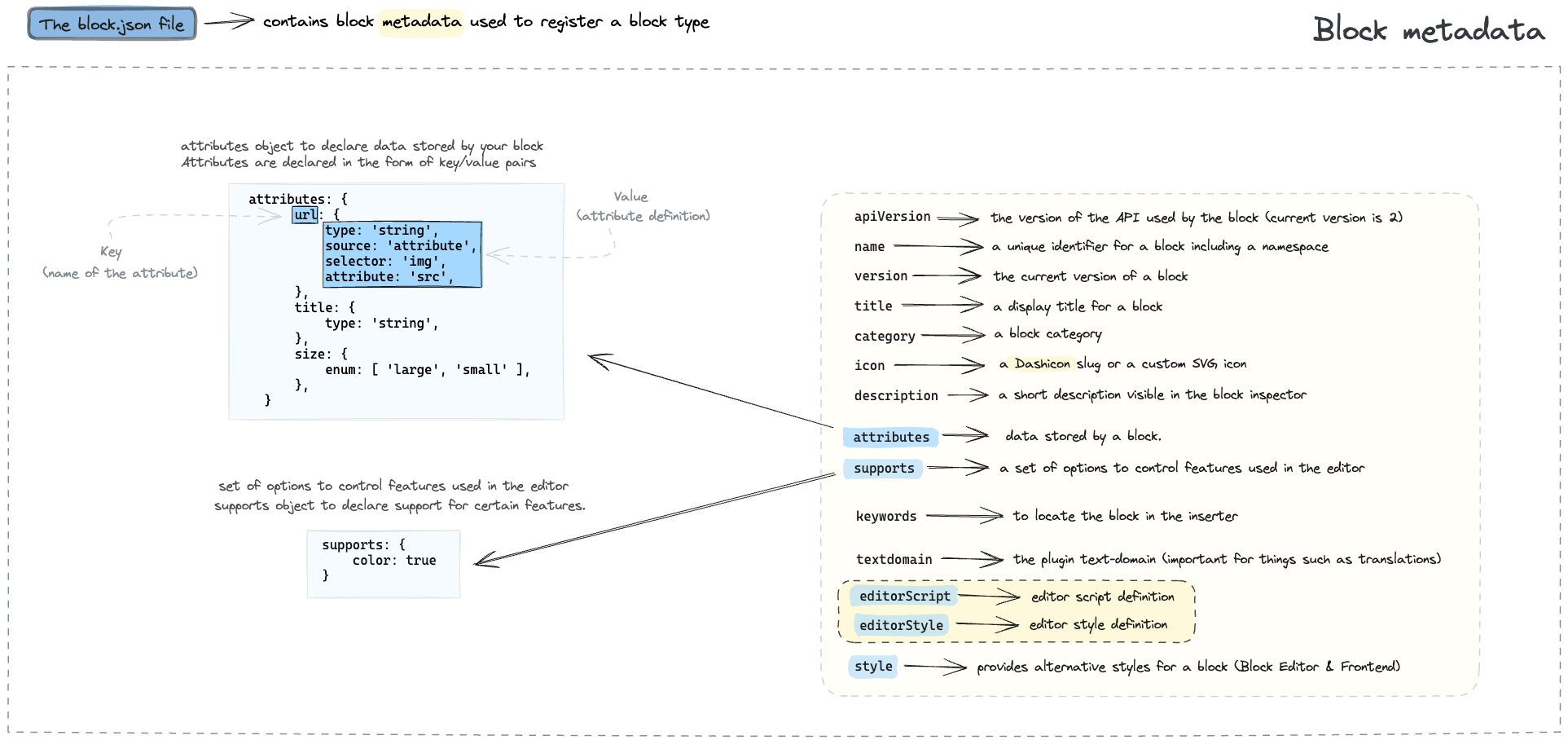Click the 'category' property label
This screenshot has height=740, width=1568.
click(885, 337)
